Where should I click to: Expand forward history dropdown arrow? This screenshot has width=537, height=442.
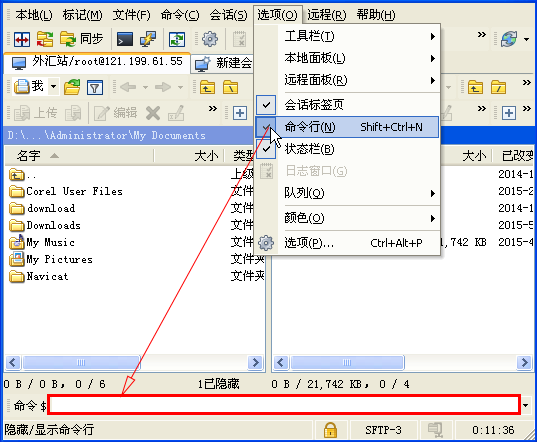pos(180,87)
